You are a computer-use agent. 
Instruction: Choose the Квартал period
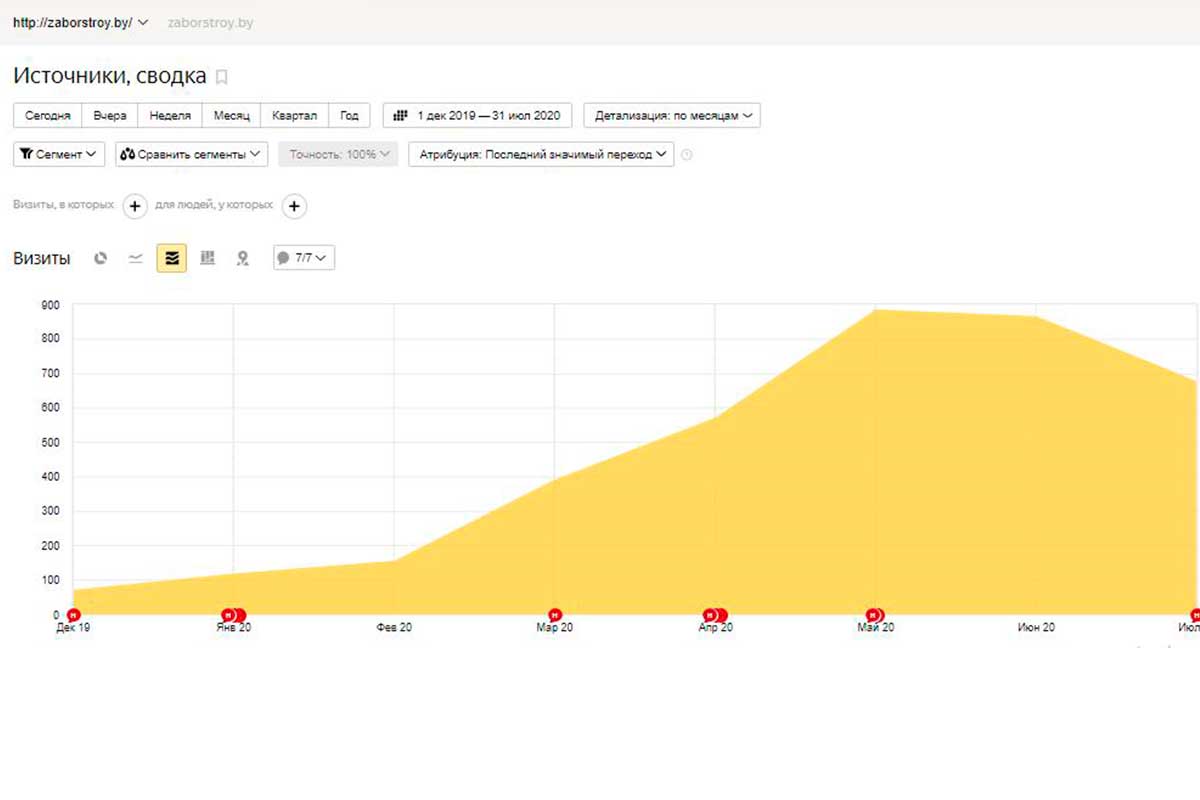tap(294, 116)
